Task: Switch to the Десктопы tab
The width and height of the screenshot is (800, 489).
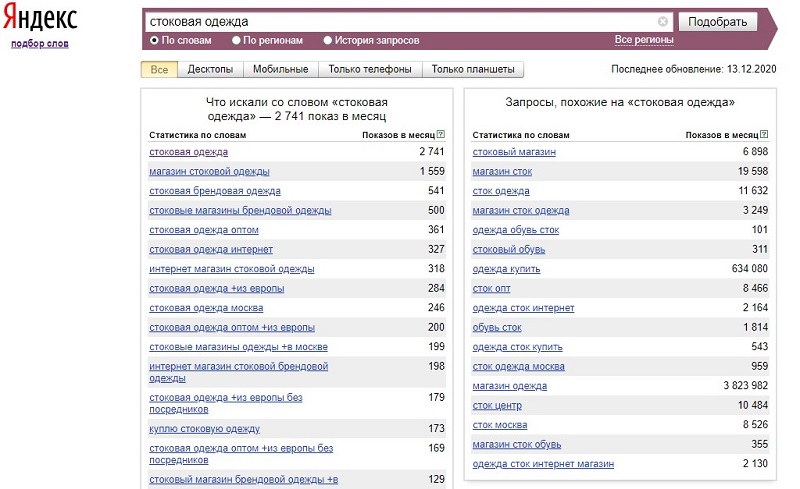Action: coord(210,69)
